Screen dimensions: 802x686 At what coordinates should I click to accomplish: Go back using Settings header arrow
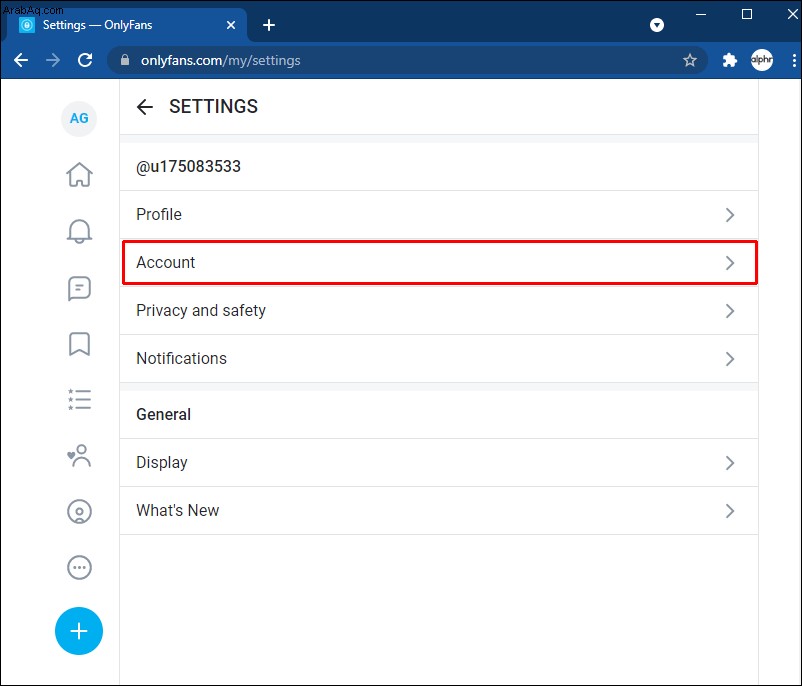pyautogui.click(x=145, y=107)
